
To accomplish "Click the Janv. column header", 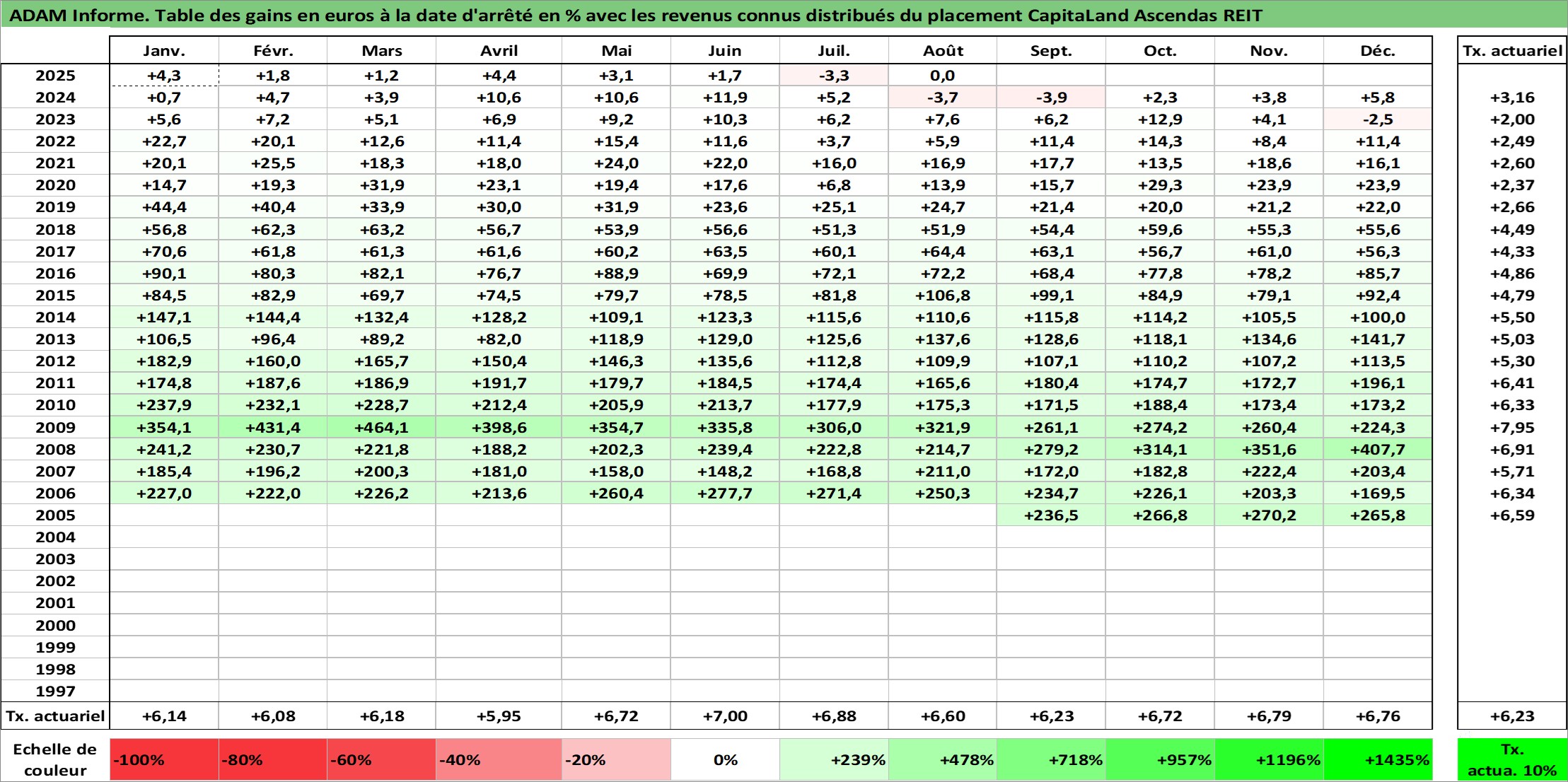I will tap(164, 51).
